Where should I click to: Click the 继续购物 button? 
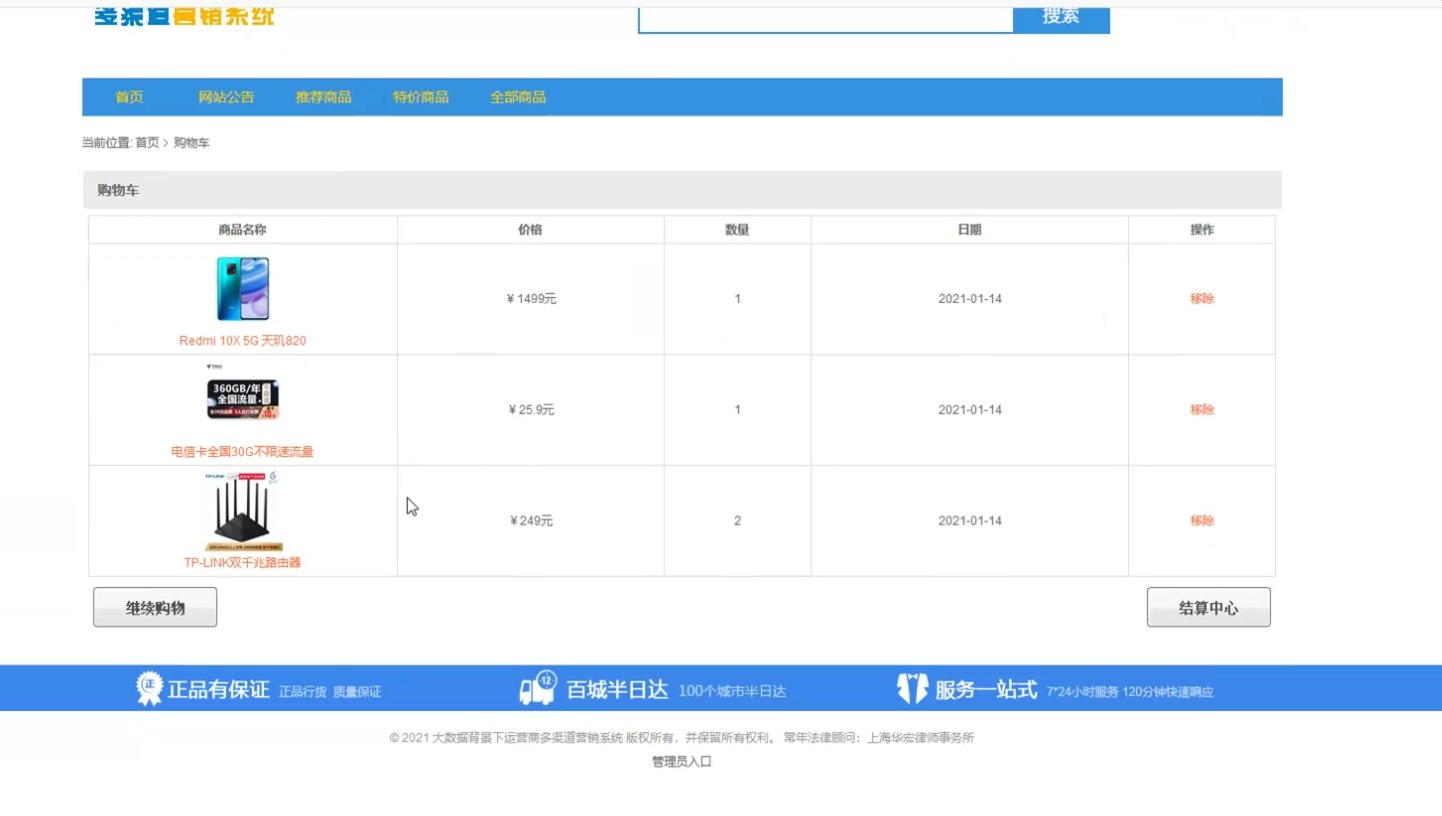(155, 608)
